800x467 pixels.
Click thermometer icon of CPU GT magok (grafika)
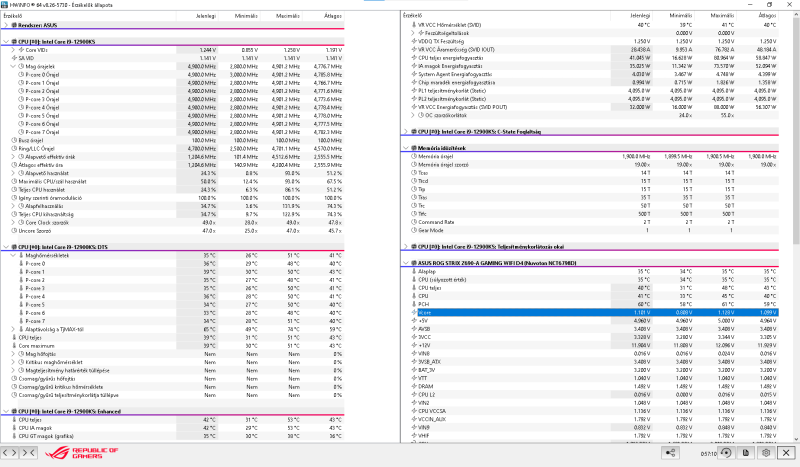(14, 436)
